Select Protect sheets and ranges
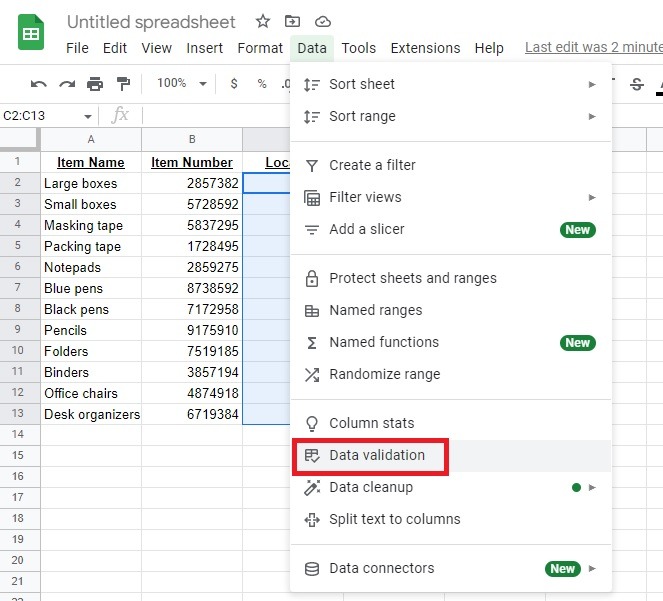663x601 pixels. 452,278
